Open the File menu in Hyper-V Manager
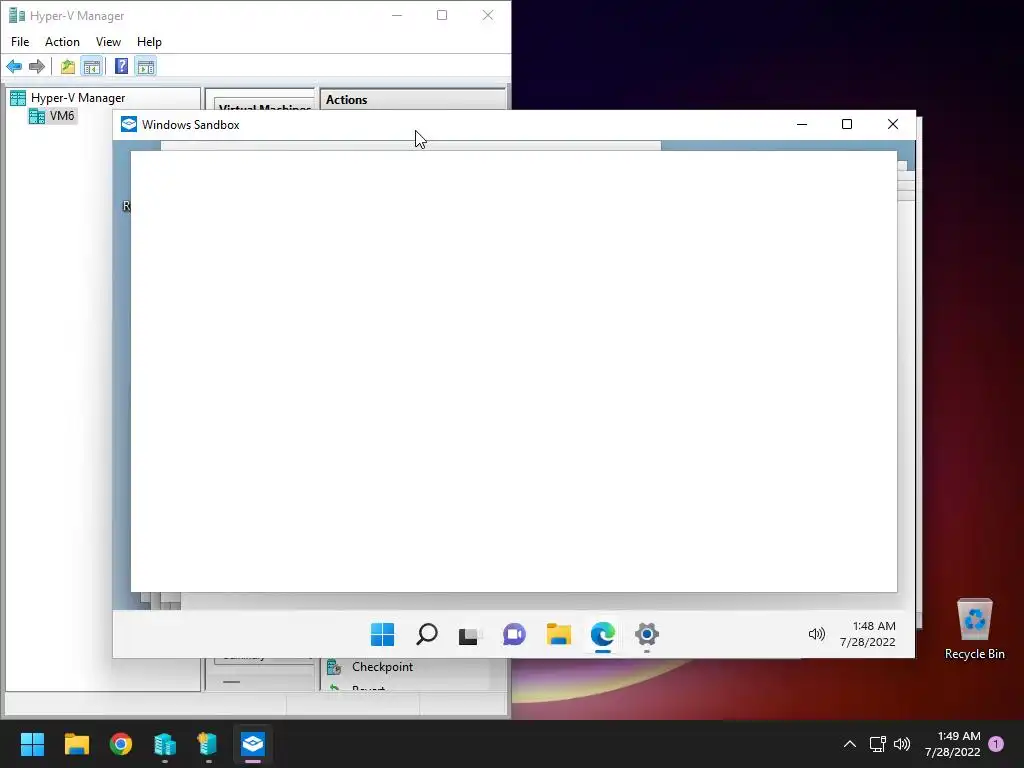1024x768 pixels. [x=20, y=42]
